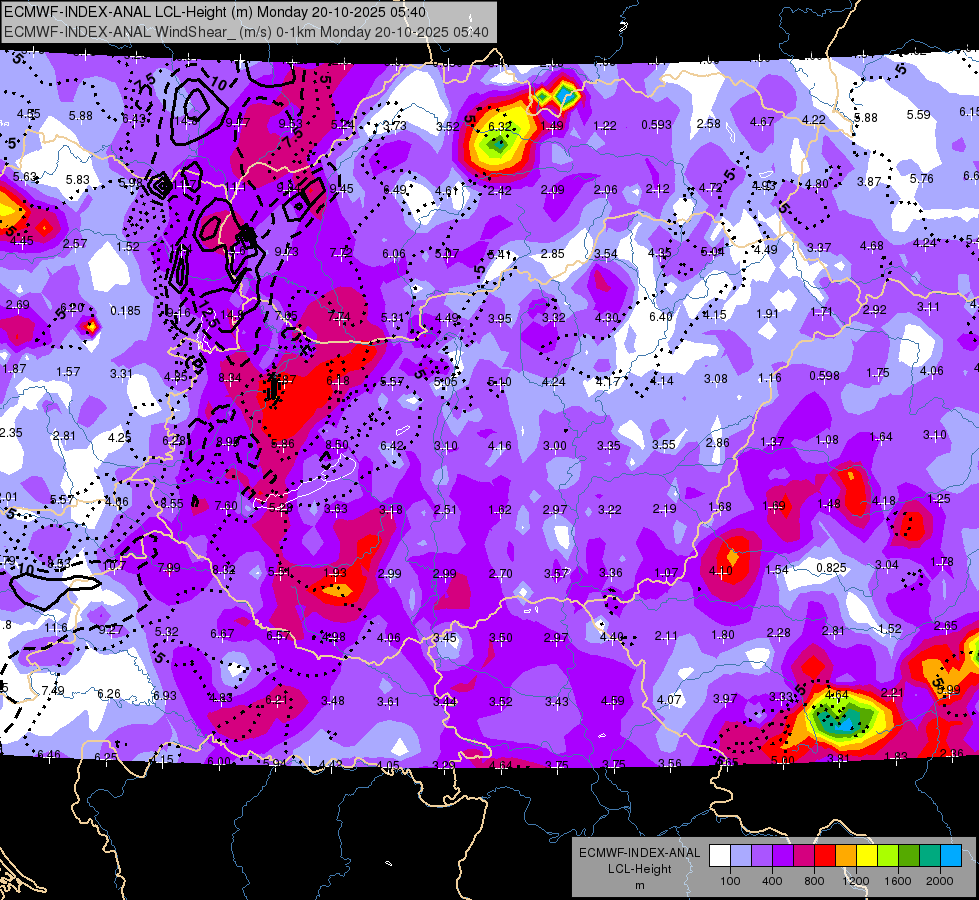Click the sky blue legend swatch
Viewport: 979px width, 900px height.
(951, 856)
